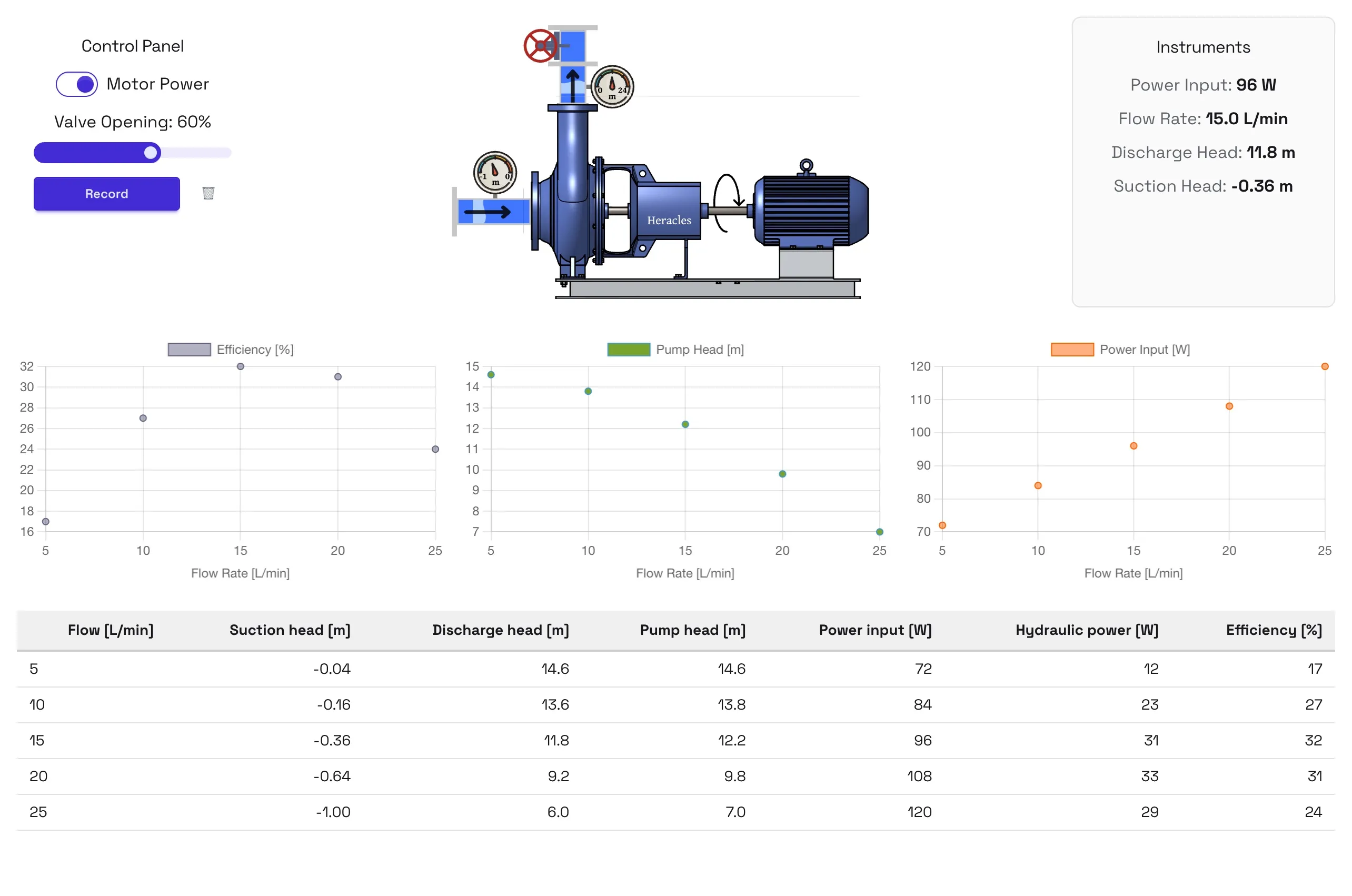Click the 12.2 pump head cell

click(732, 741)
